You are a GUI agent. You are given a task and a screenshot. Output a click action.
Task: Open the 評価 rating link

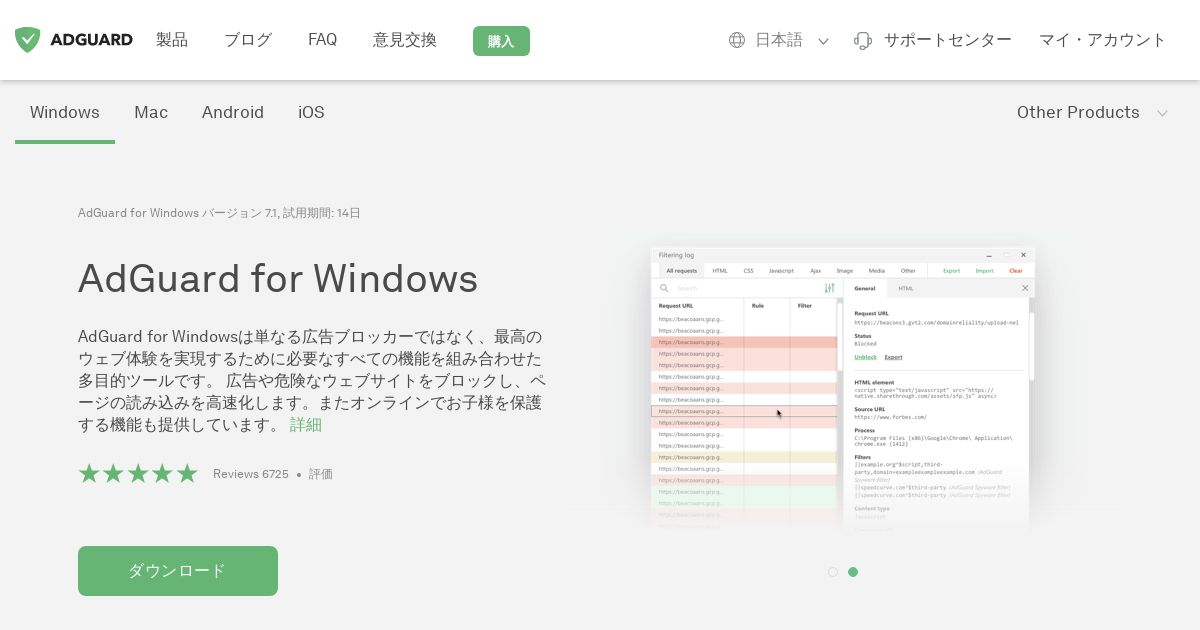[x=321, y=474]
